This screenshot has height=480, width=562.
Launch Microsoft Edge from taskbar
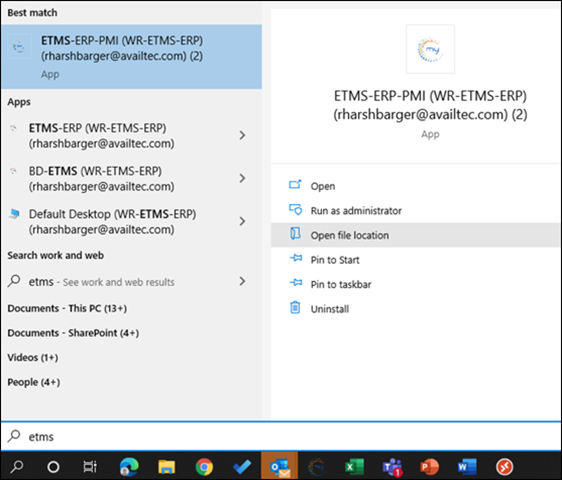point(129,467)
